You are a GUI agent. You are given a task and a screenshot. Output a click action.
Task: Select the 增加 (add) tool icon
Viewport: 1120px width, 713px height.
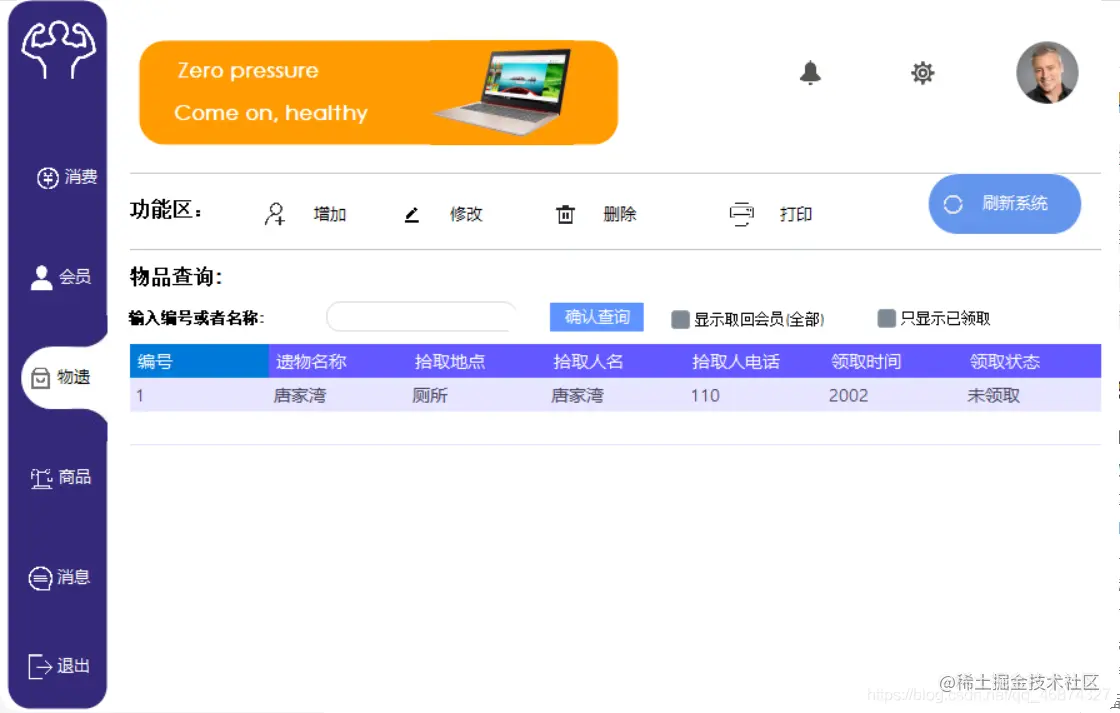click(x=273, y=213)
